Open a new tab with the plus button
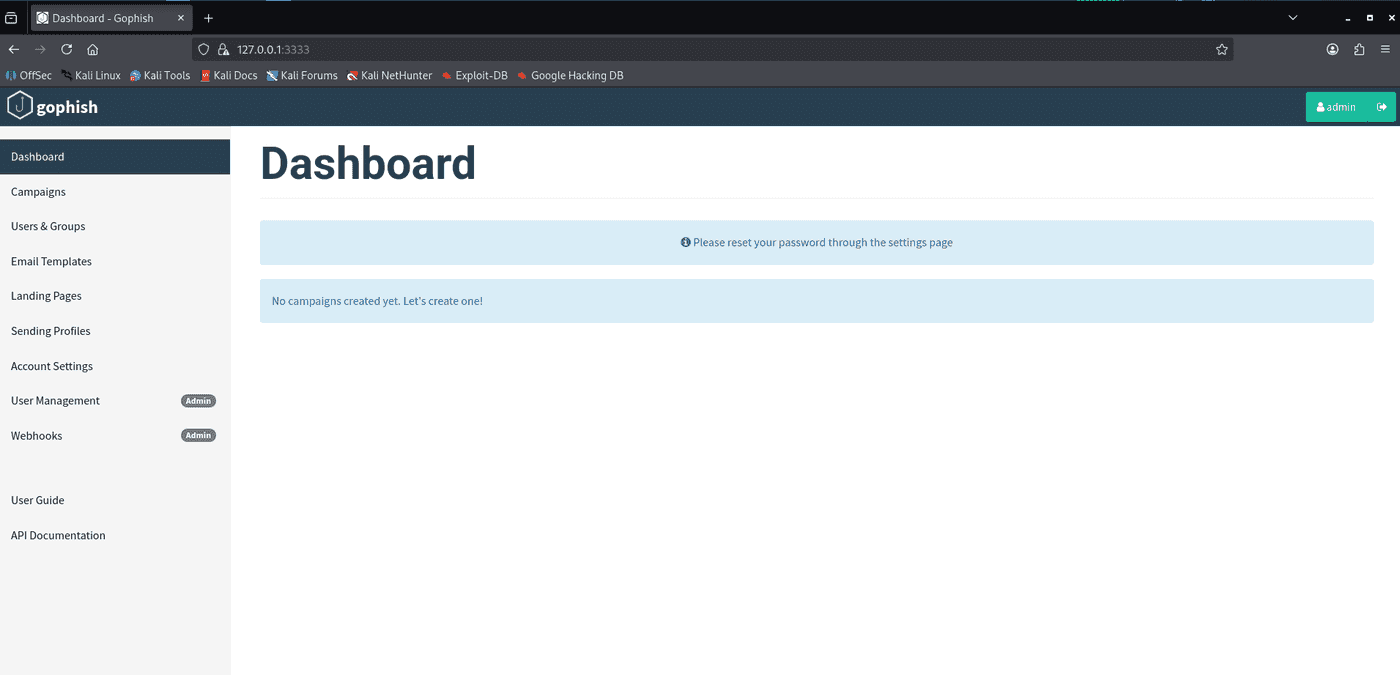 coord(208,18)
